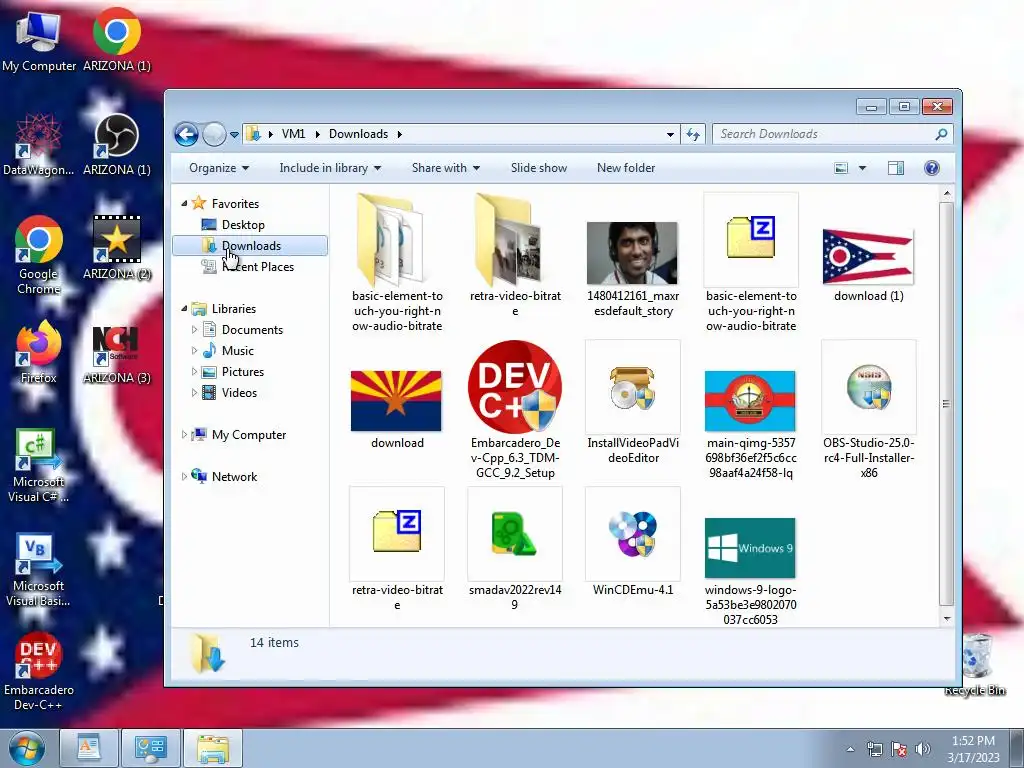
Task: Select the download (1) flag image
Action: click(869, 263)
